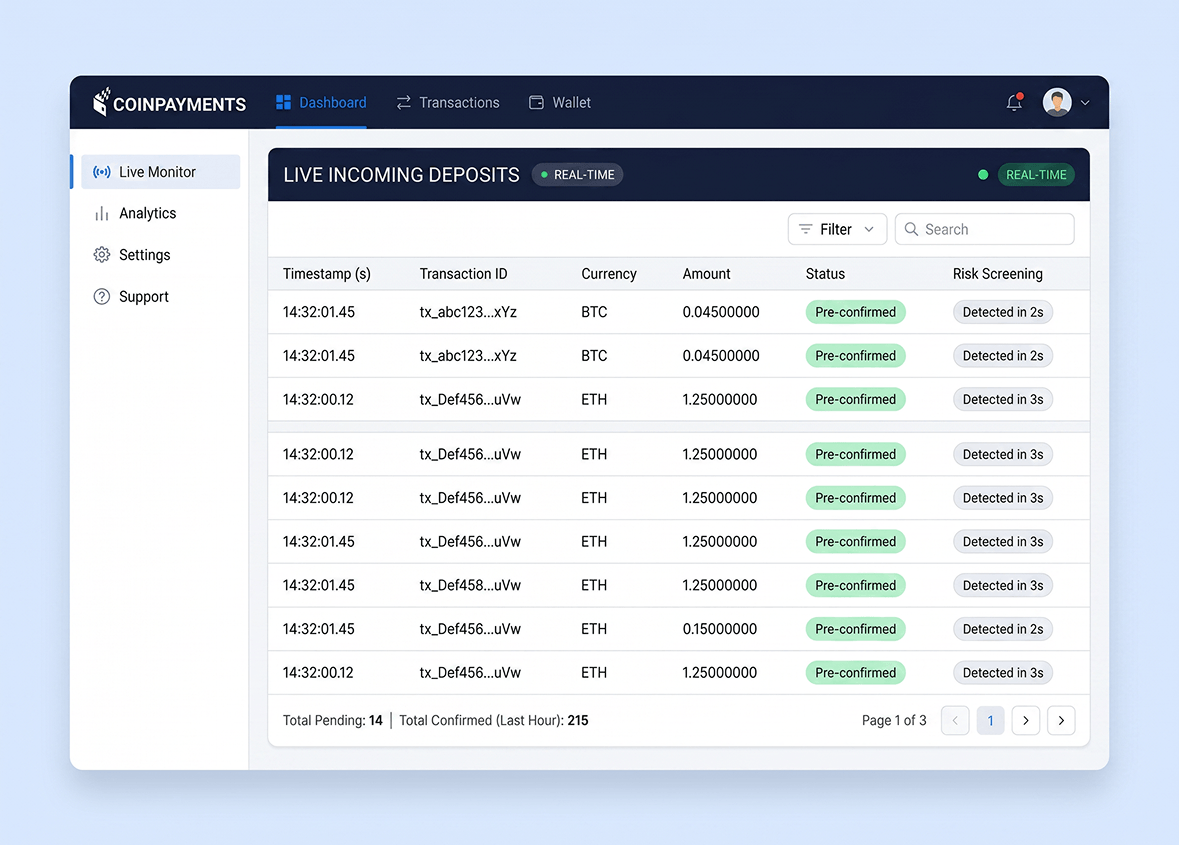The width and height of the screenshot is (1179, 845).
Task: Switch to the Transactions tab
Action: coord(448,102)
